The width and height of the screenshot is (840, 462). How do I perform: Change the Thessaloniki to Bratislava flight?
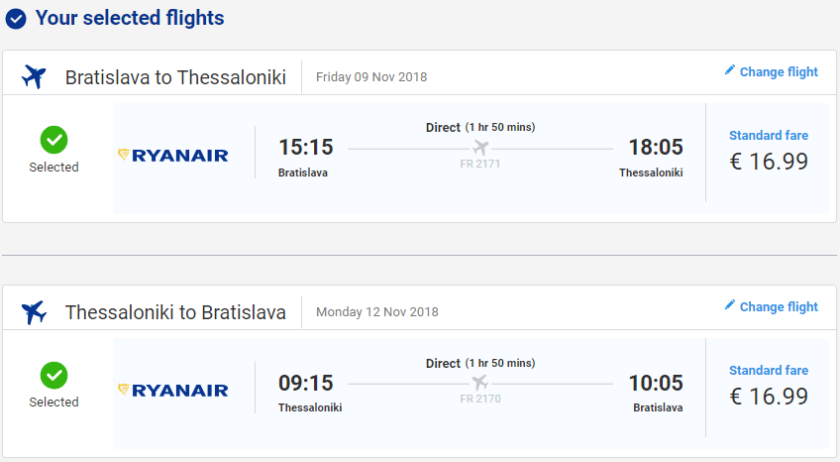tap(778, 307)
